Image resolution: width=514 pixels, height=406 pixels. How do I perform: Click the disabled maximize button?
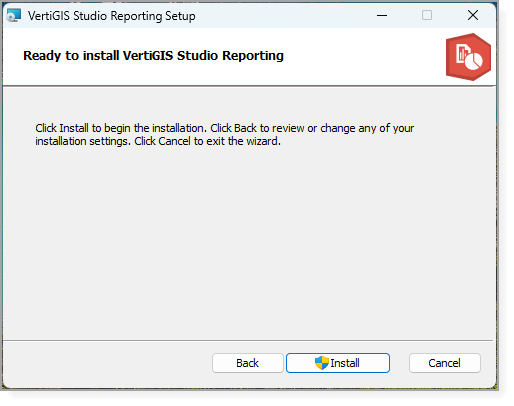click(427, 15)
